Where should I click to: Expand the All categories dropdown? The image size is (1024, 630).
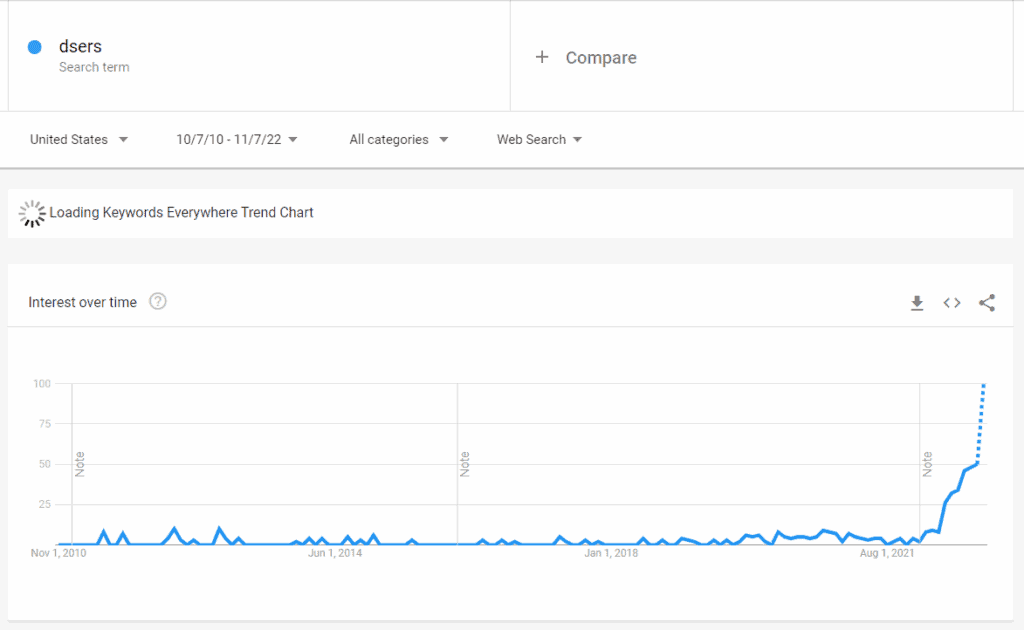pyautogui.click(x=399, y=140)
